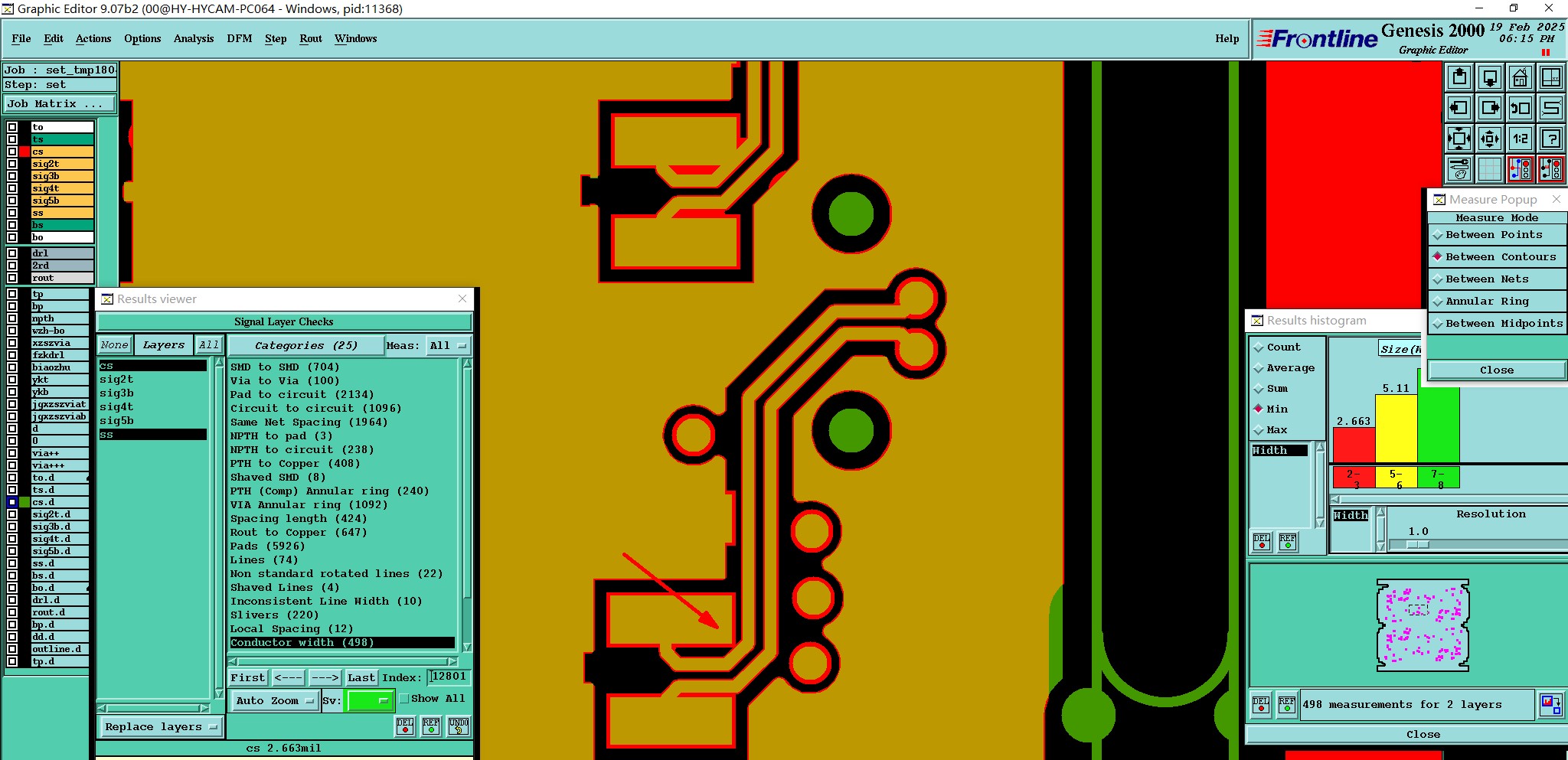Viewport: 1568px width, 760px height.
Task: Click the zoom out arrows icon
Action: [x=1490, y=139]
